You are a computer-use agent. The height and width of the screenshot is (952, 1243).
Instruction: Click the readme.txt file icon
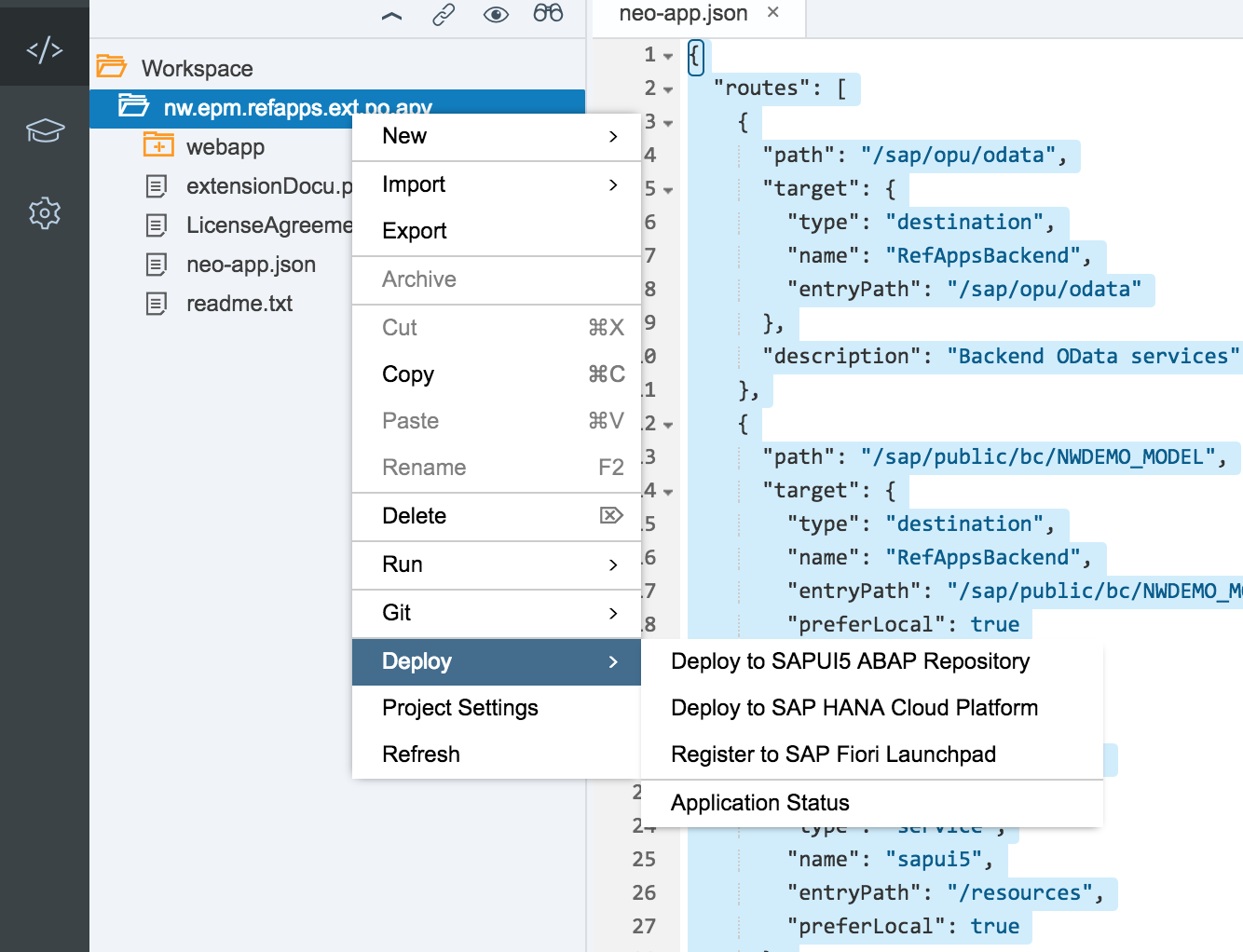(157, 304)
